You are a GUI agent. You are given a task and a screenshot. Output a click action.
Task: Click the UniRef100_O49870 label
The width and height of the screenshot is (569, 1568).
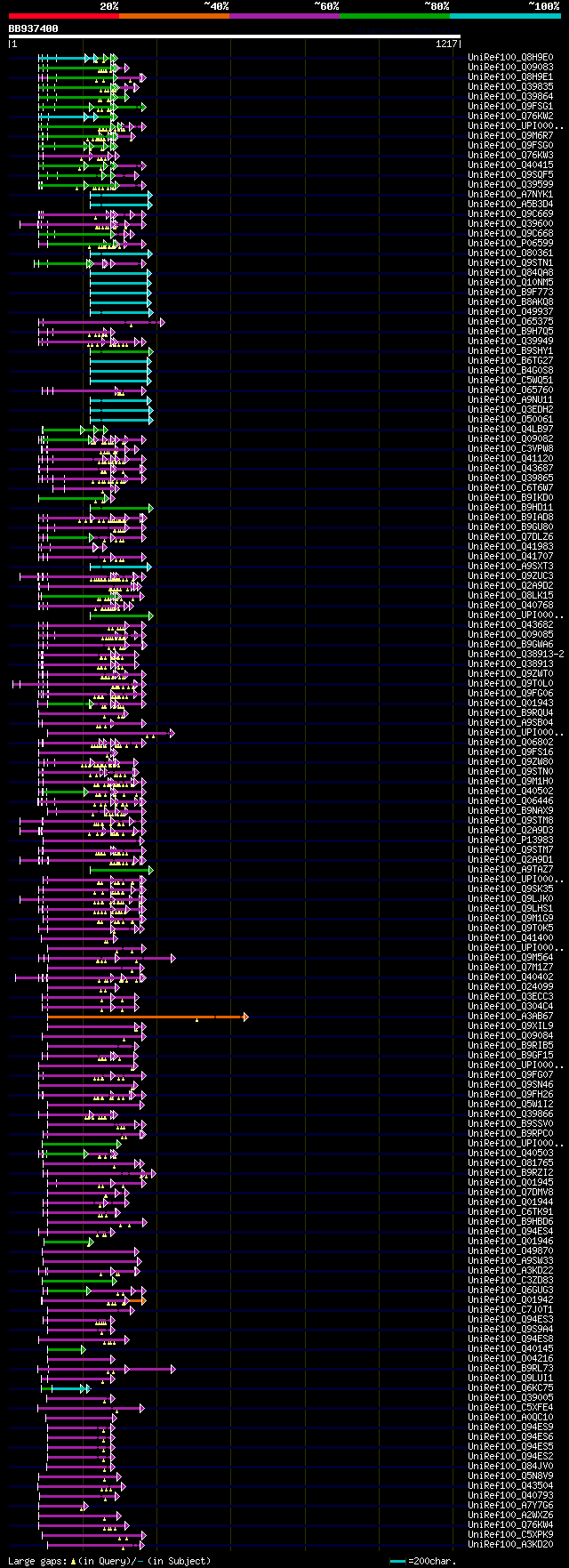pos(510,1251)
